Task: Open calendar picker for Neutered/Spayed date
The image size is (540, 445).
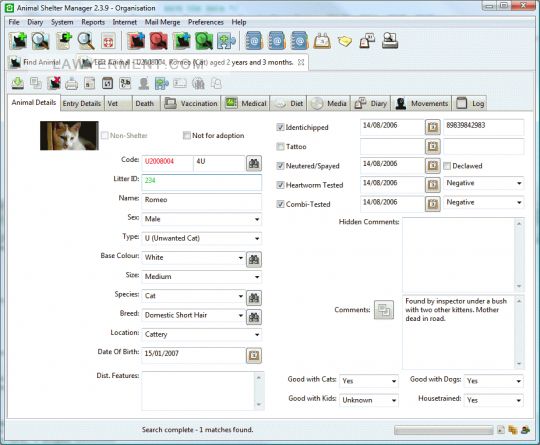Action: pyautogui.click(x=433, y=166)
